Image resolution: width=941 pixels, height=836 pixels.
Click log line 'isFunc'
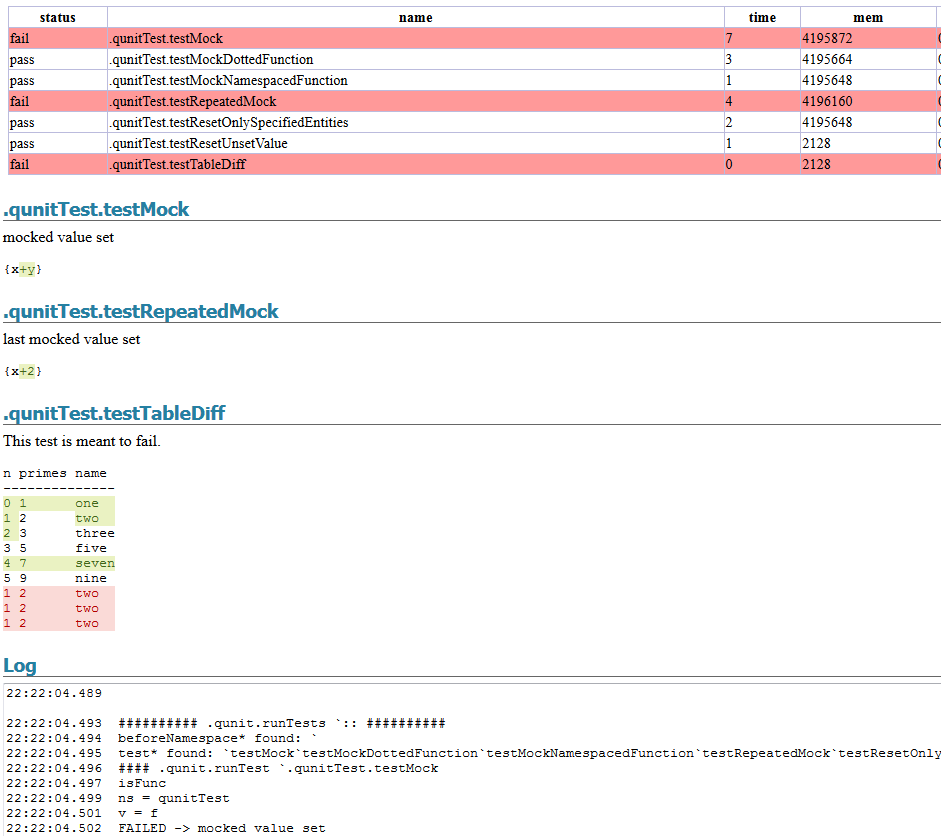(x=142, y=784)
